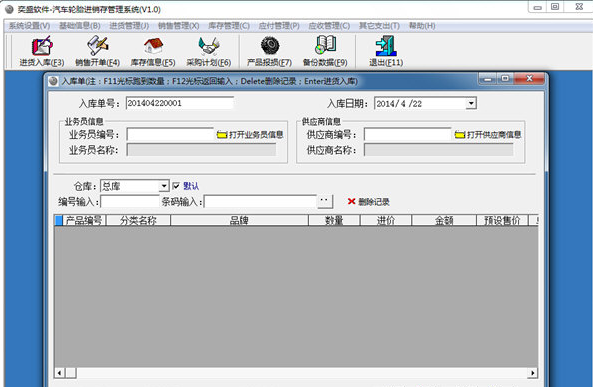
Task: Open the 产品报损(F7) tire icon
Action: pos(270,46)
